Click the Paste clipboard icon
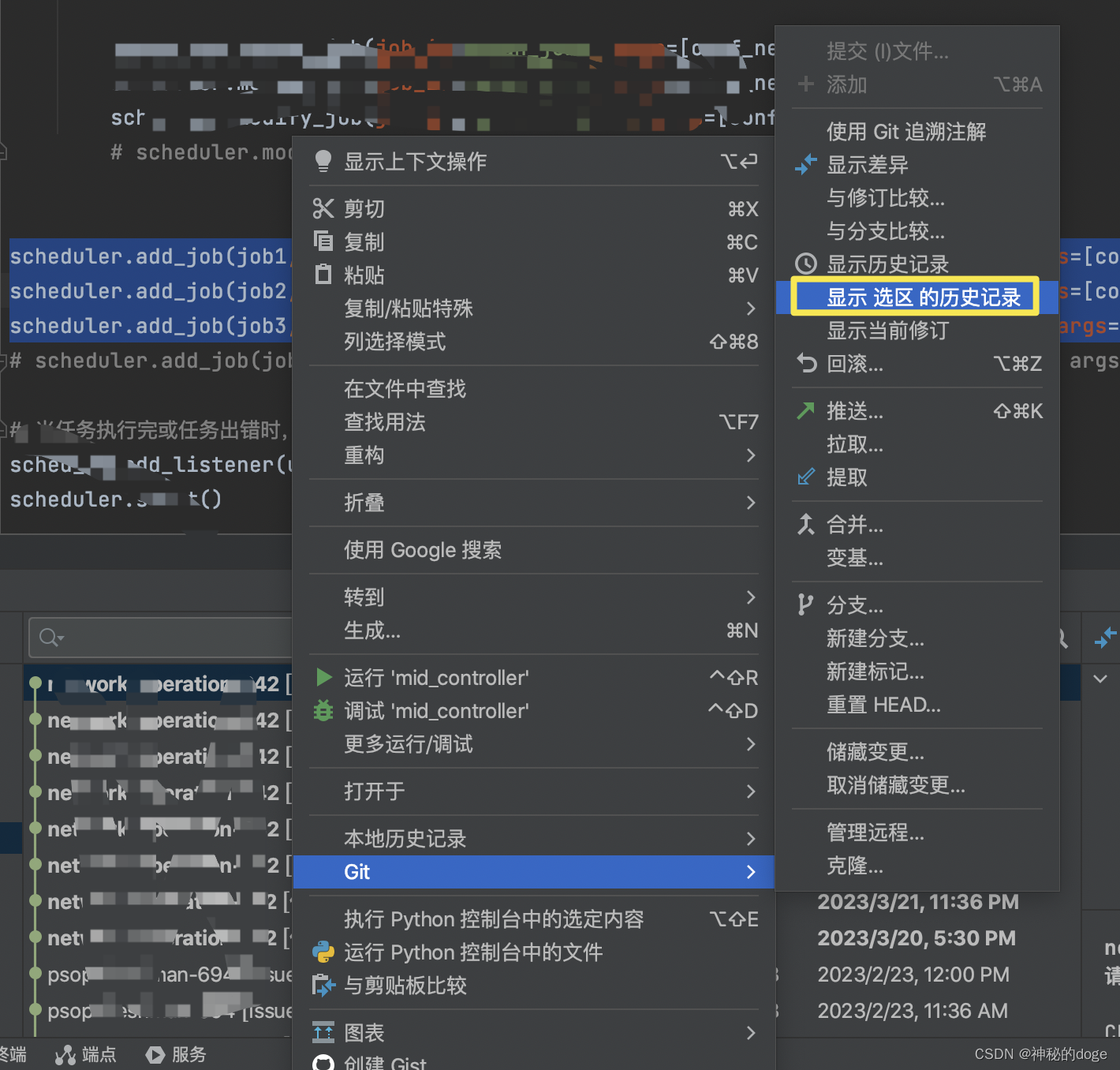 [323, 275]
